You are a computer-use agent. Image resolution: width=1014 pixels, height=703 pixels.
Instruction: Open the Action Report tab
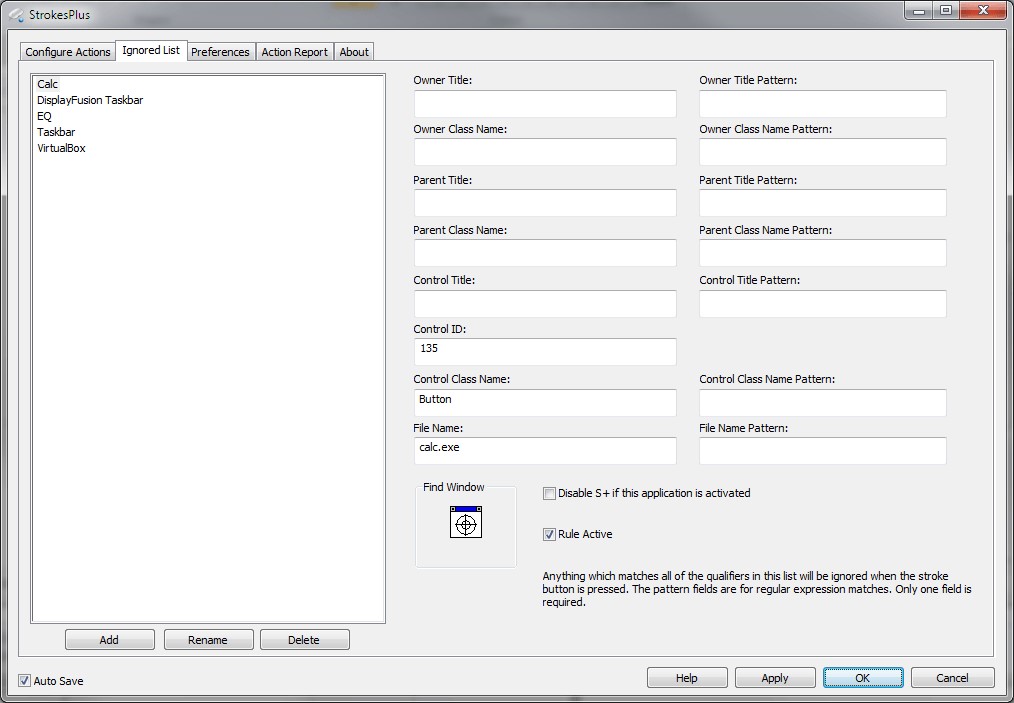294,52
